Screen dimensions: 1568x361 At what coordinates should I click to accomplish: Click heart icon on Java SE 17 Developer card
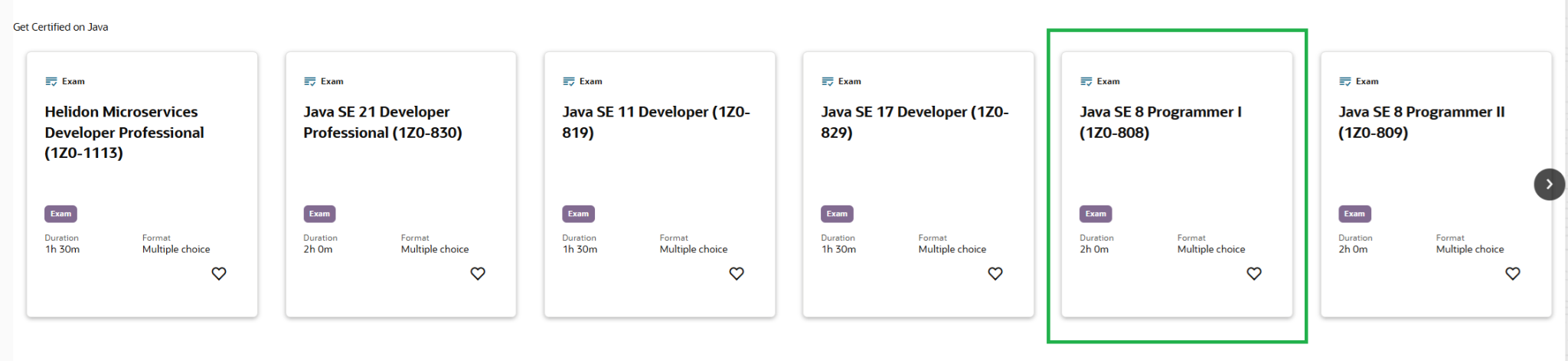tap(995, 274)
